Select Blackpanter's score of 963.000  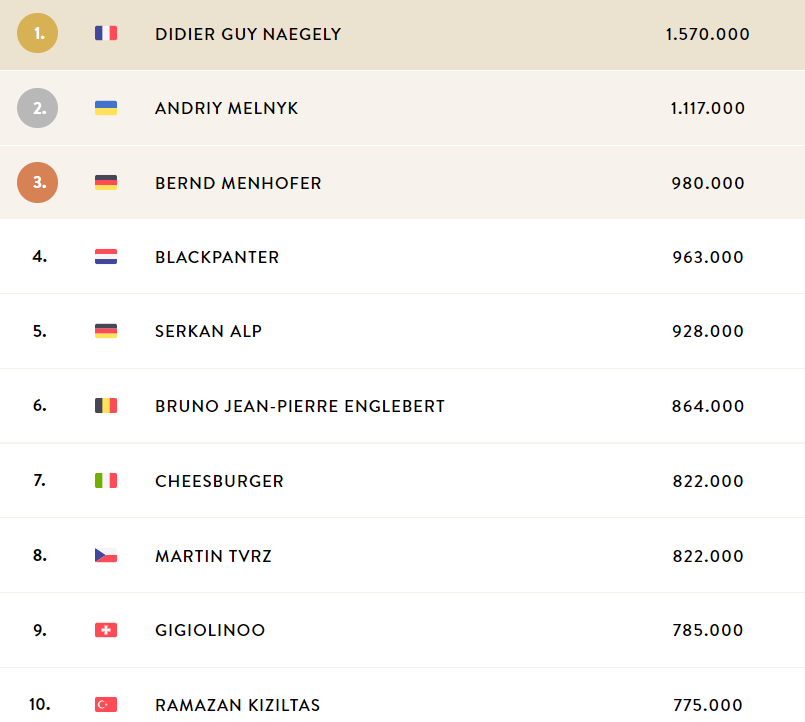point(708,257)
